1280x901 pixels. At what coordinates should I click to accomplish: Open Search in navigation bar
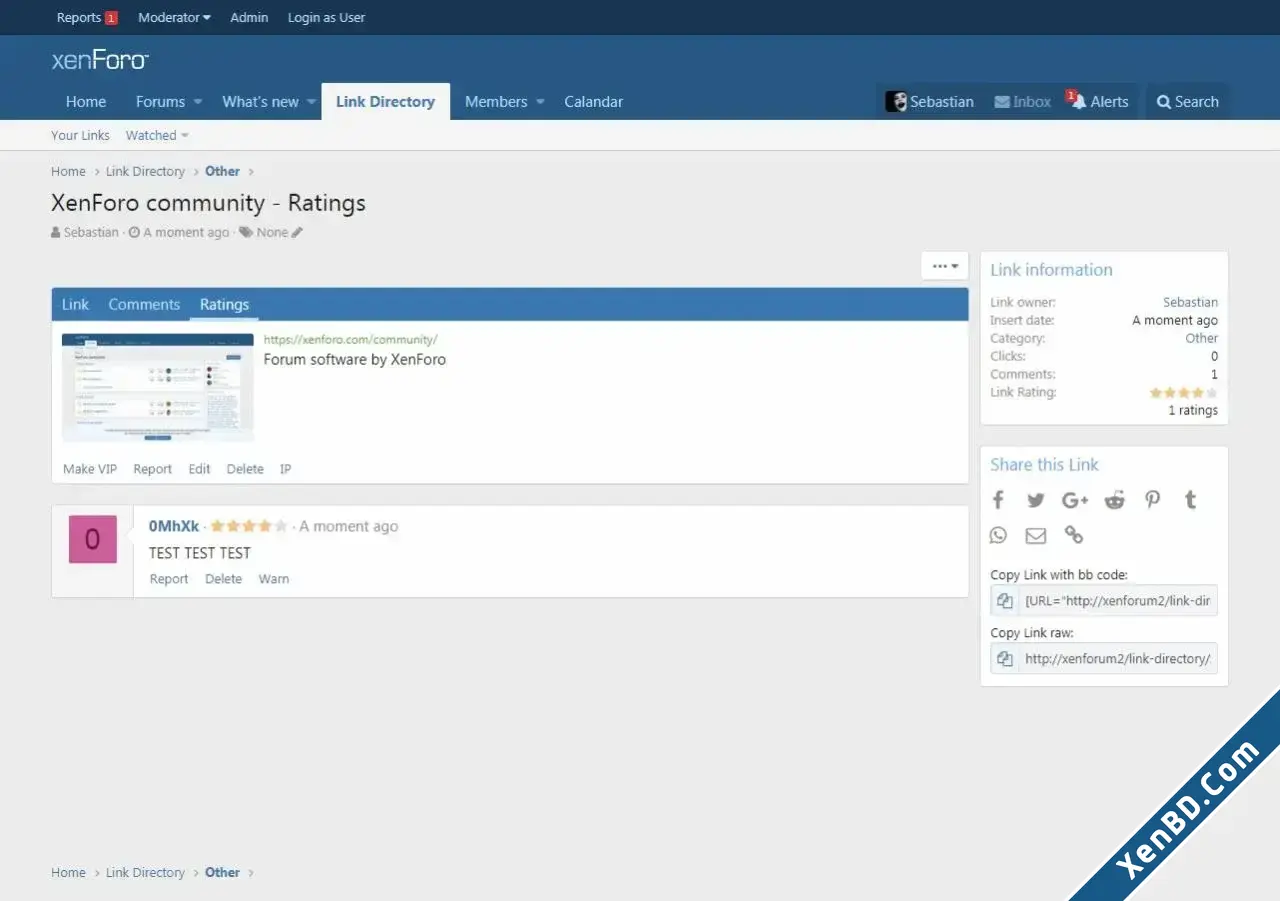[x=1187, y=102]
